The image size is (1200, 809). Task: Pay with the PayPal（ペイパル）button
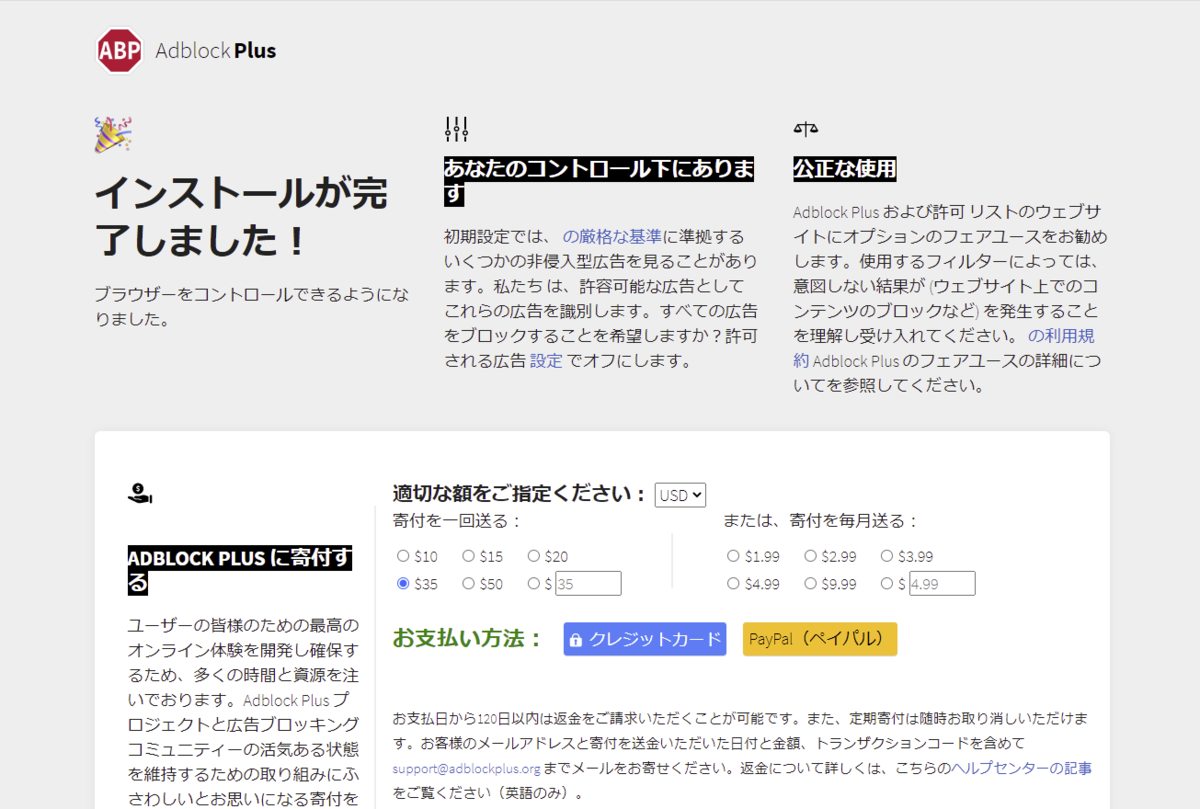(820, 639)
